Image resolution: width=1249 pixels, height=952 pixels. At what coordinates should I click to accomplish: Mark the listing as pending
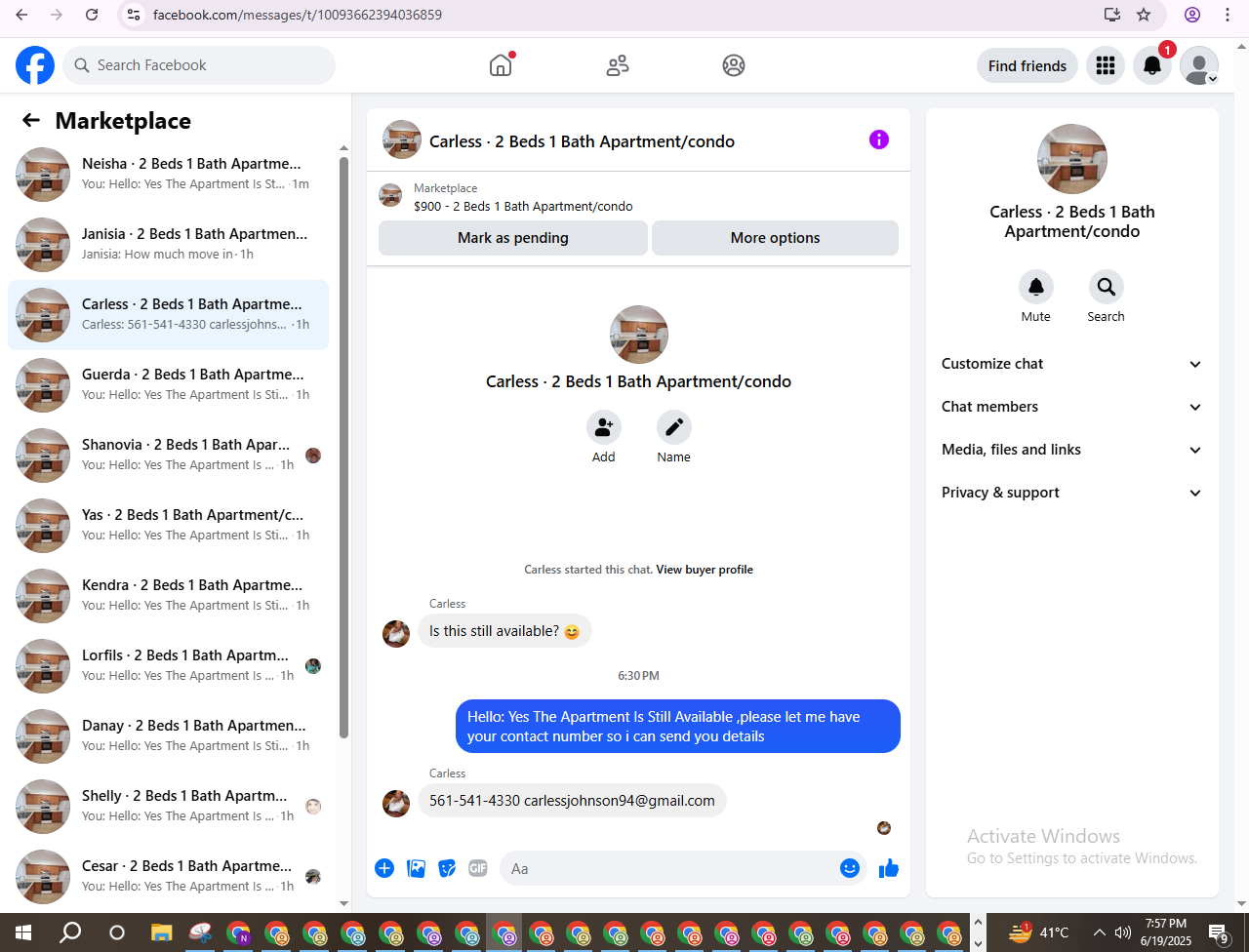[513, 238]
